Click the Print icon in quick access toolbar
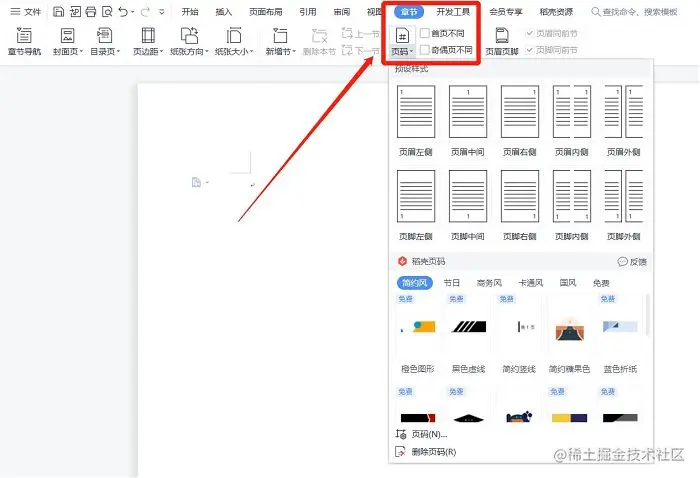 [91, 12]
